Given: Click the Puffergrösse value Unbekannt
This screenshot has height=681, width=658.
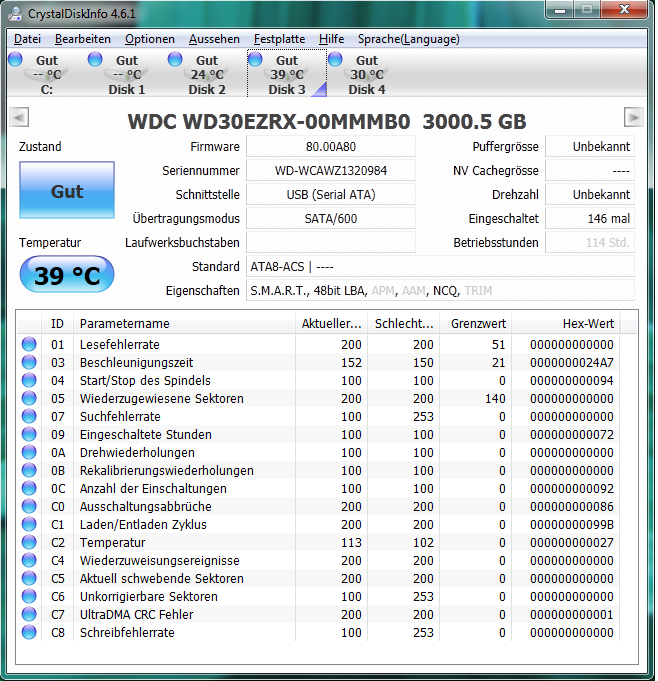Looking at the screenshot, I should point(590,146).
